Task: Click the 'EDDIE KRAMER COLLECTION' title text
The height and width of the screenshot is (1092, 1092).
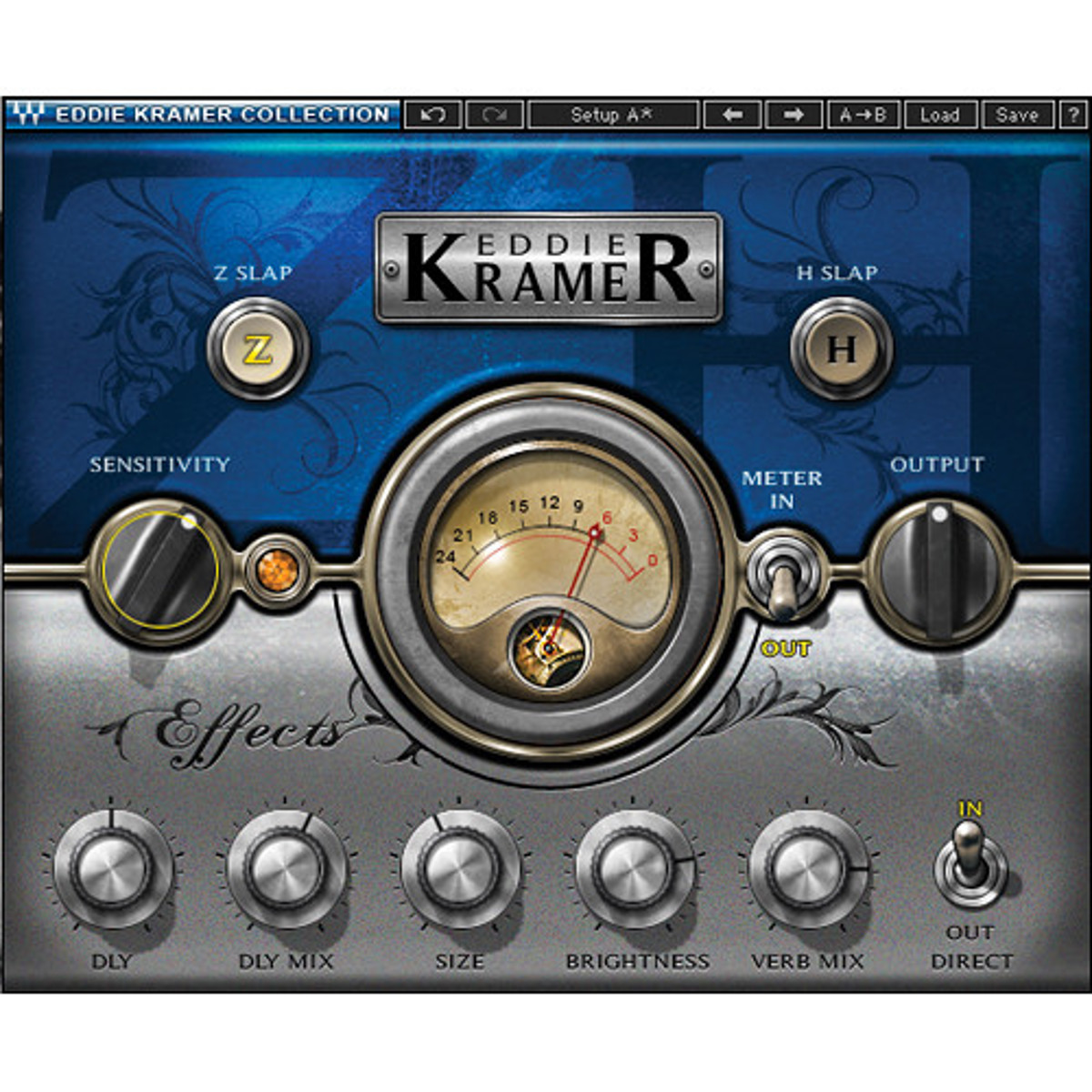Action: click(223, 115)
